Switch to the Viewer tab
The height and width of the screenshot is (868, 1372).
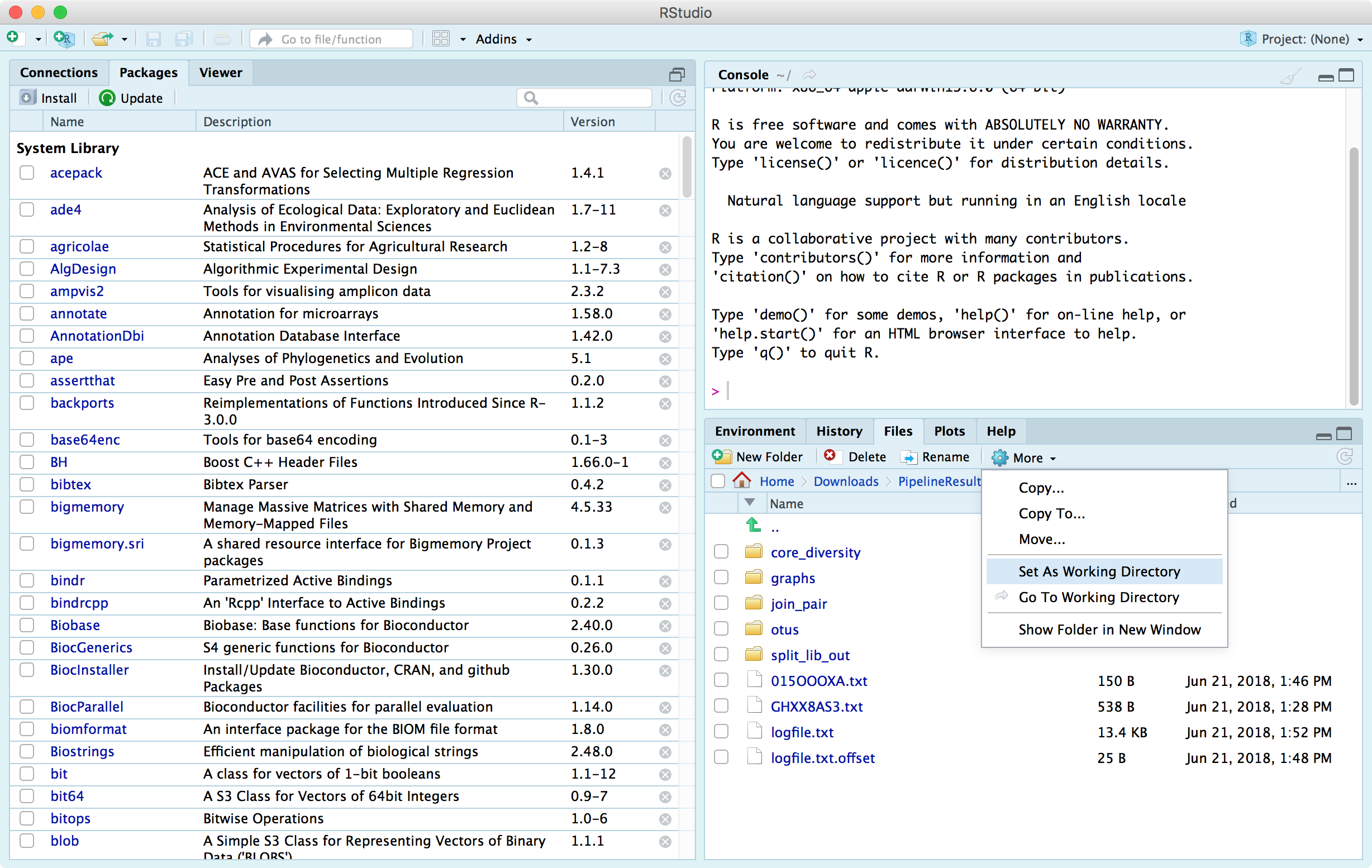click(x=221, y=73)
